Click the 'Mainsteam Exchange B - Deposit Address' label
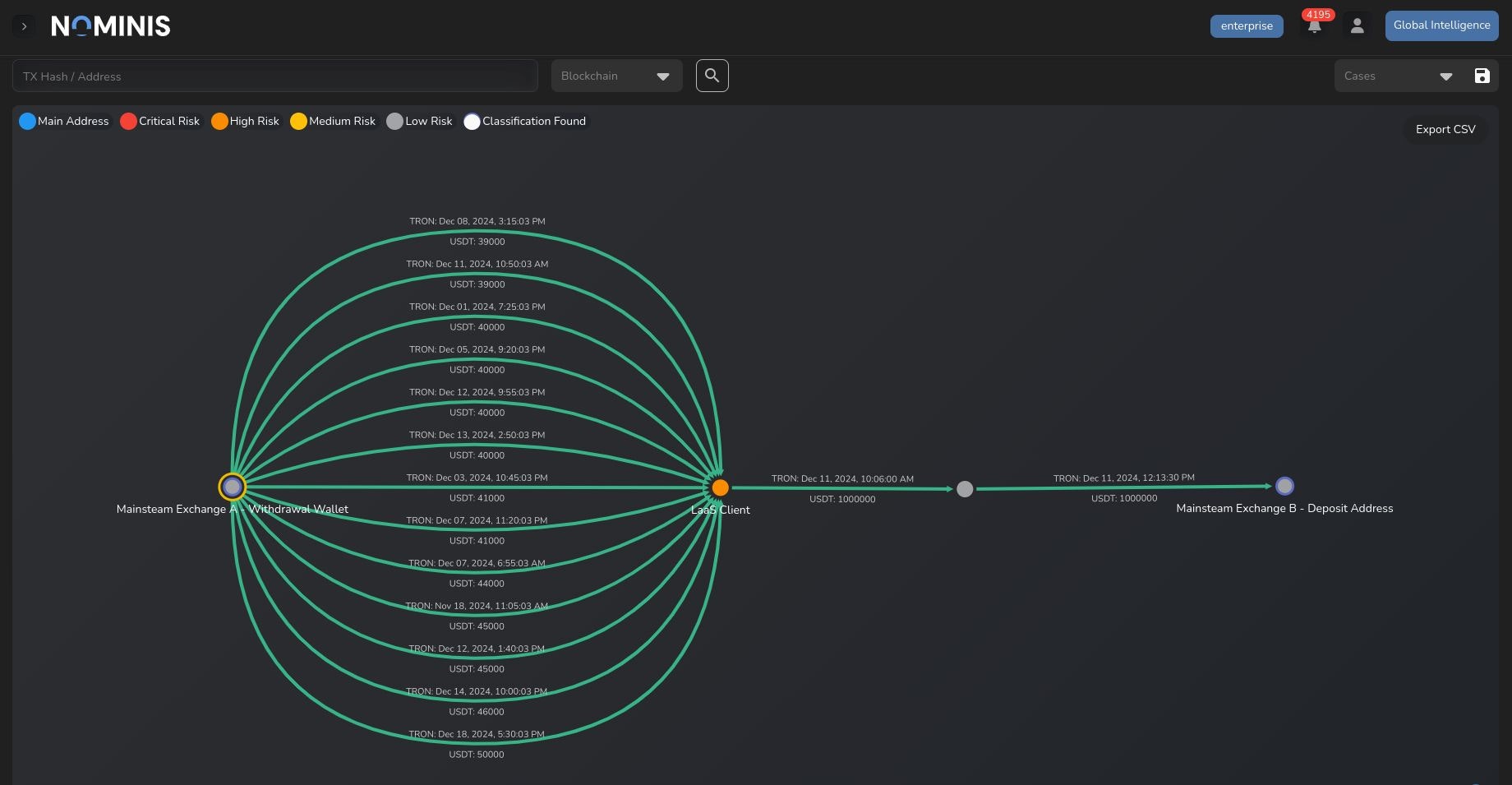The width and height of the screenshot is (1512, 785). (x=1284, y=509)
